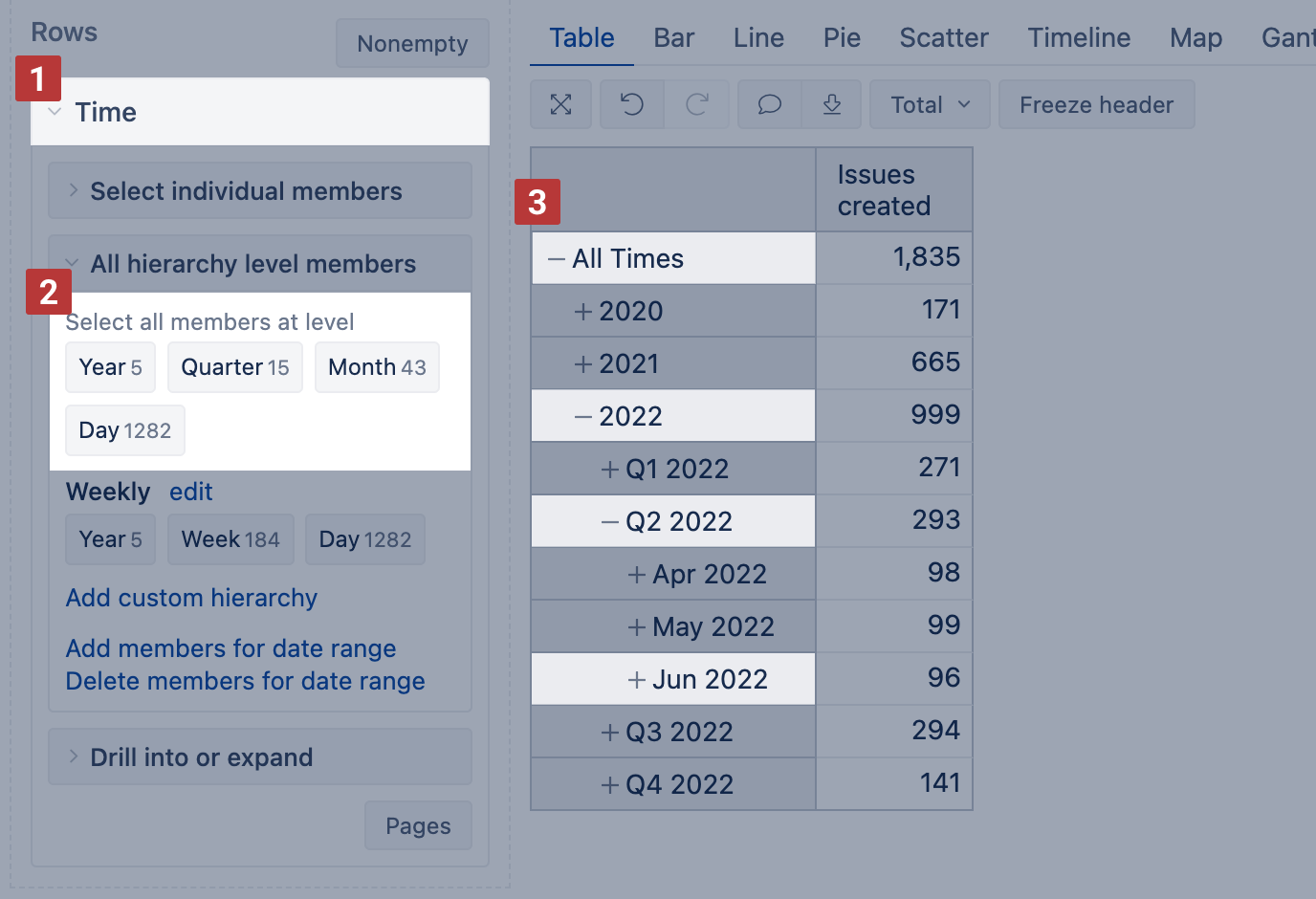This screenshot has height=899, width=1316.
Task: Click the Pages button
Action: pos(418,826)
